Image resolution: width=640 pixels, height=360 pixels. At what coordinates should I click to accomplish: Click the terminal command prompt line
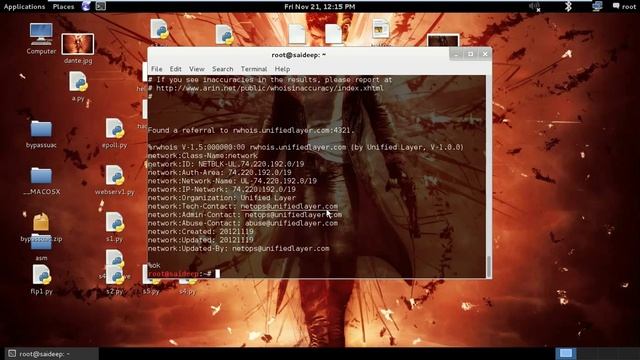coord(184,273)
